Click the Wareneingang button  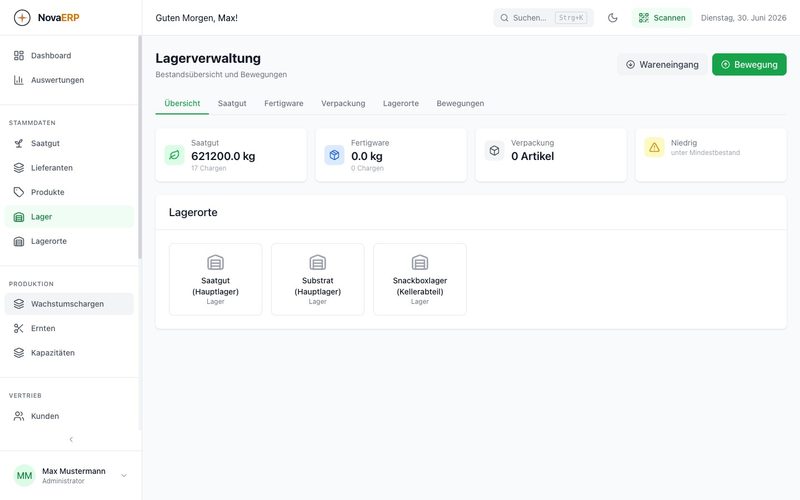(662, 65)
